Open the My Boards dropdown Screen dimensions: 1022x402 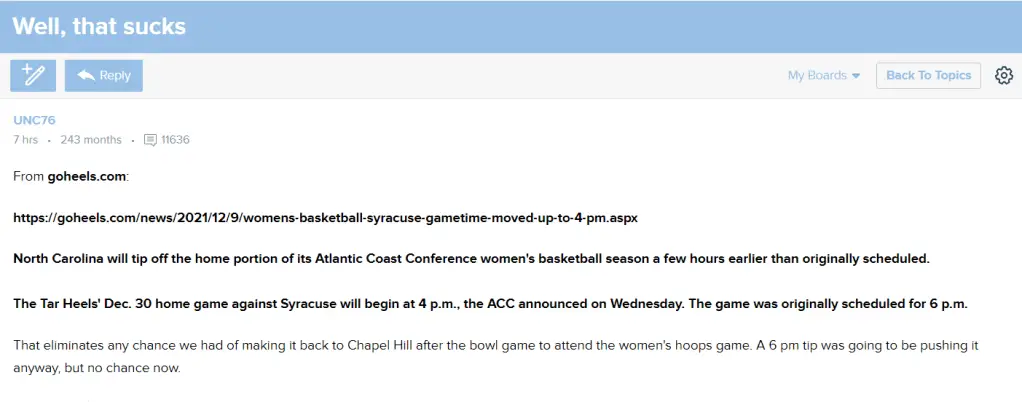point(816,75)
